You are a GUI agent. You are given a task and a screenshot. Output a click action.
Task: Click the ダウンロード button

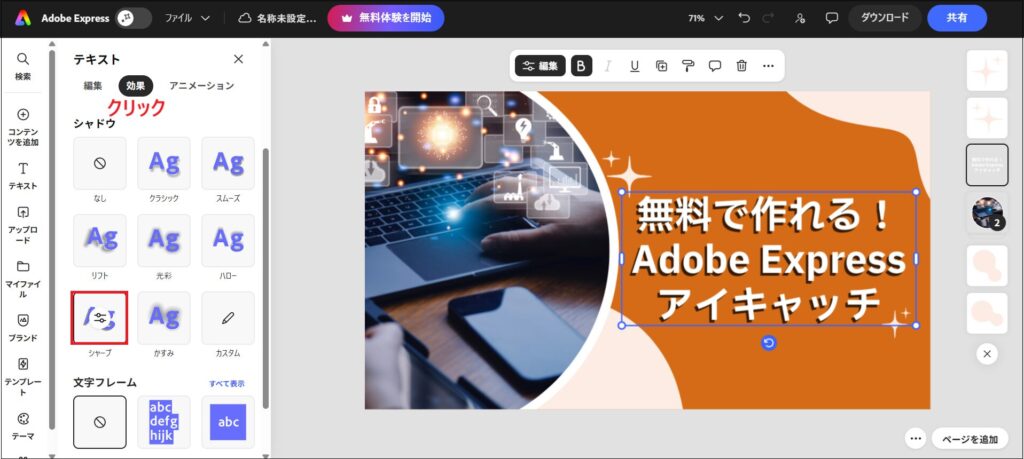click(885, 18)
